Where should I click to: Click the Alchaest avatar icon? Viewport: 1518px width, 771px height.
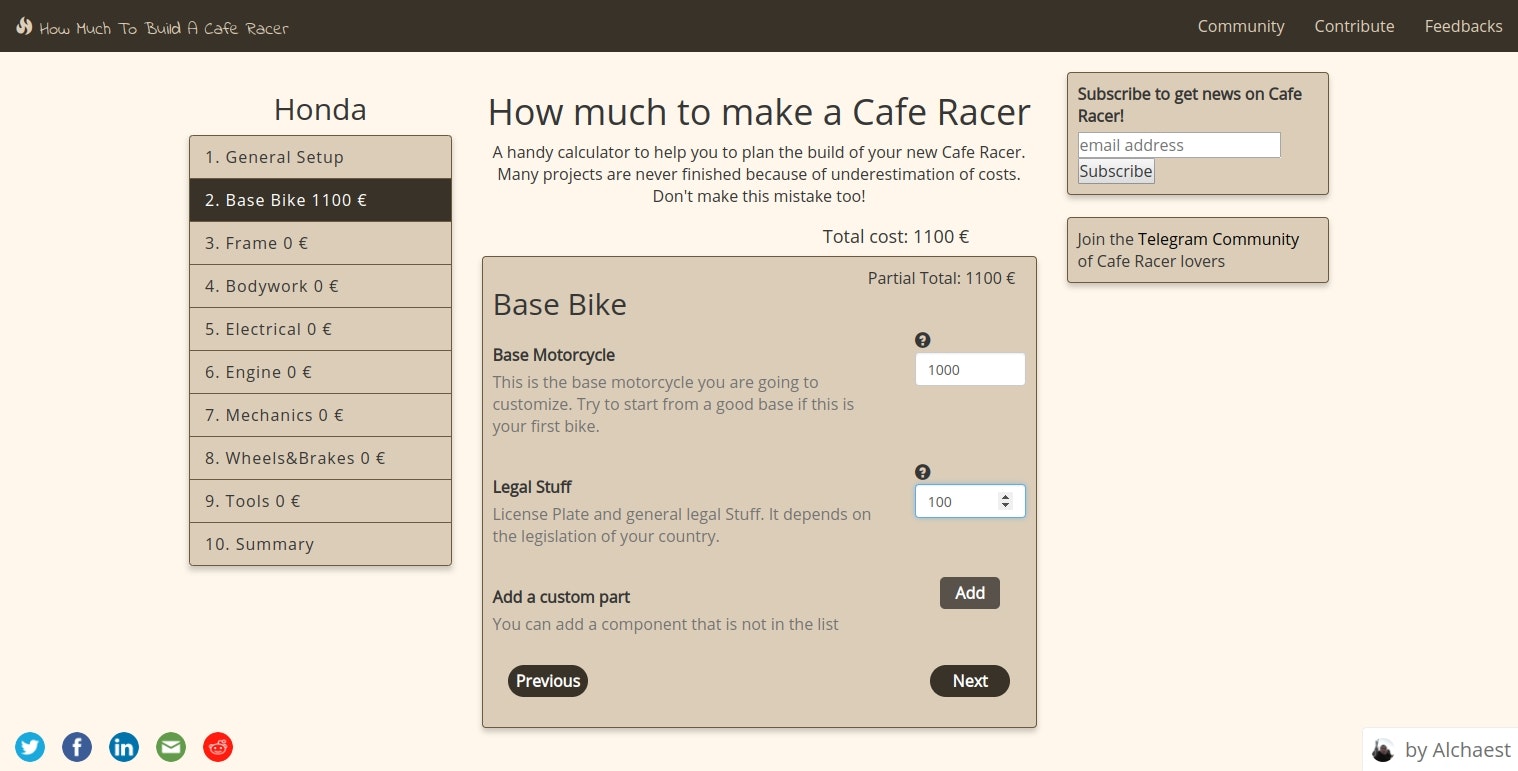[x=1383, y=750]
